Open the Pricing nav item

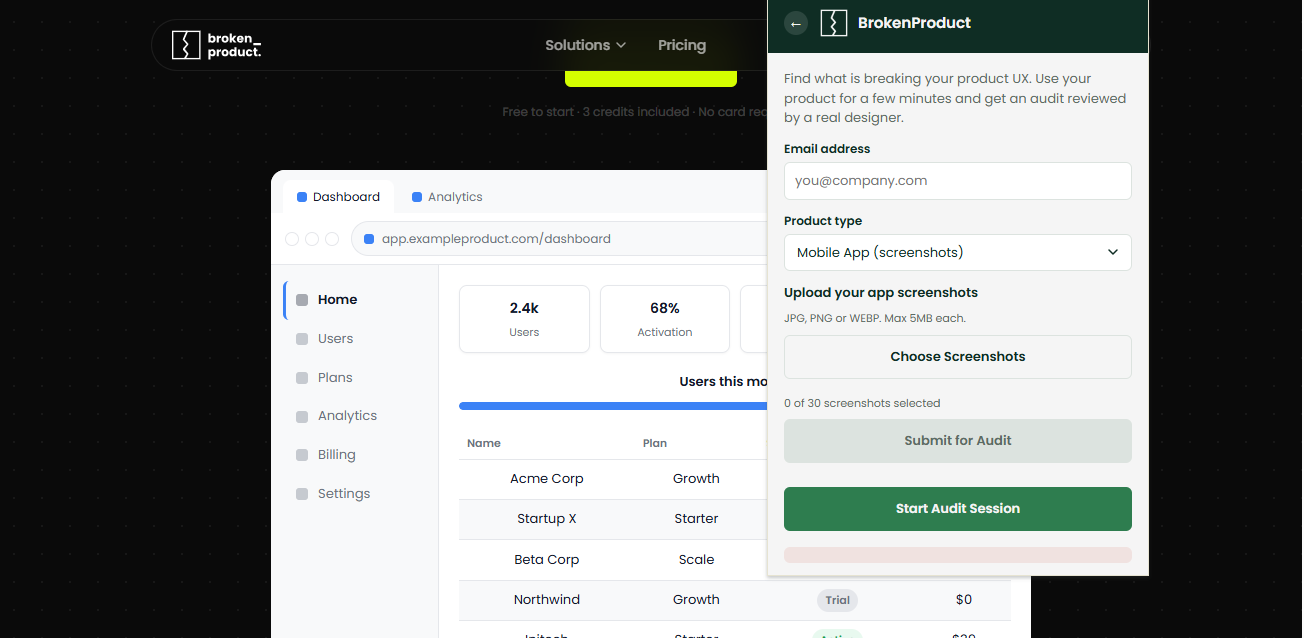click(682, 45)
